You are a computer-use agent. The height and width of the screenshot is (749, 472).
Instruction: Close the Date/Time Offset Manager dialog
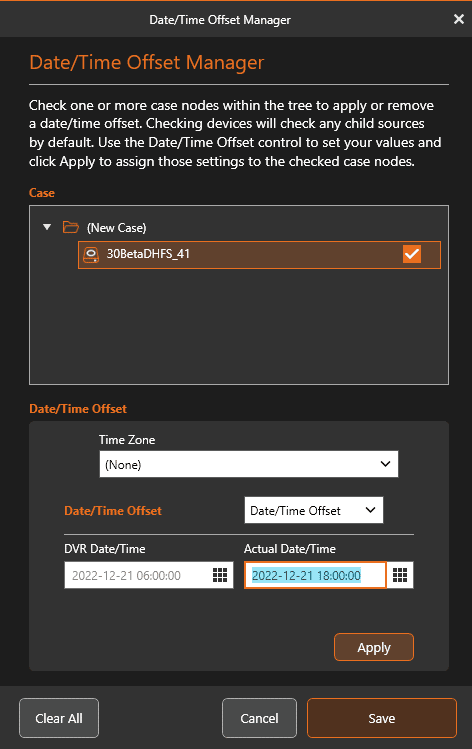(459, 19)
